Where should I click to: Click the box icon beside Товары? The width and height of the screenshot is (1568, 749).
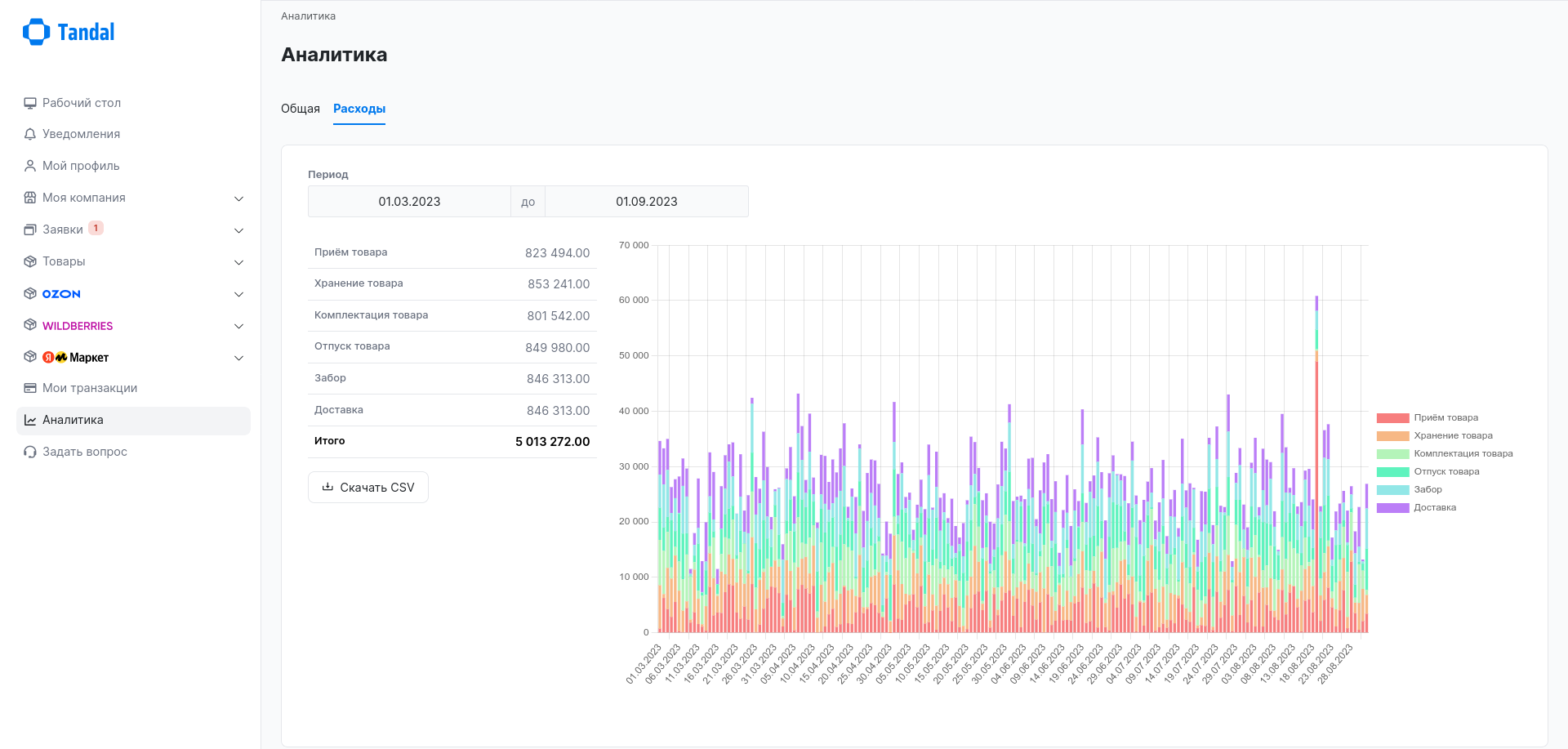coord(30,261)
